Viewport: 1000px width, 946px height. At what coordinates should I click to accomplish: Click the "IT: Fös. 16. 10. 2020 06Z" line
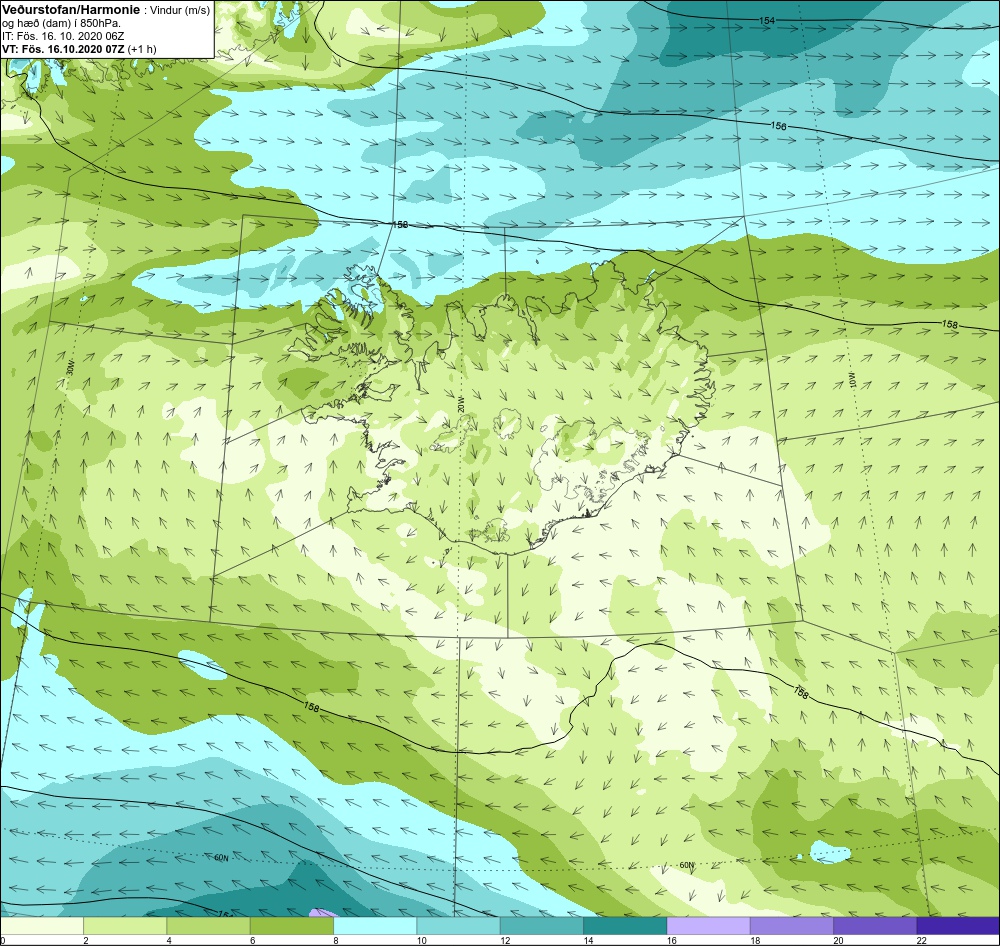63,36
